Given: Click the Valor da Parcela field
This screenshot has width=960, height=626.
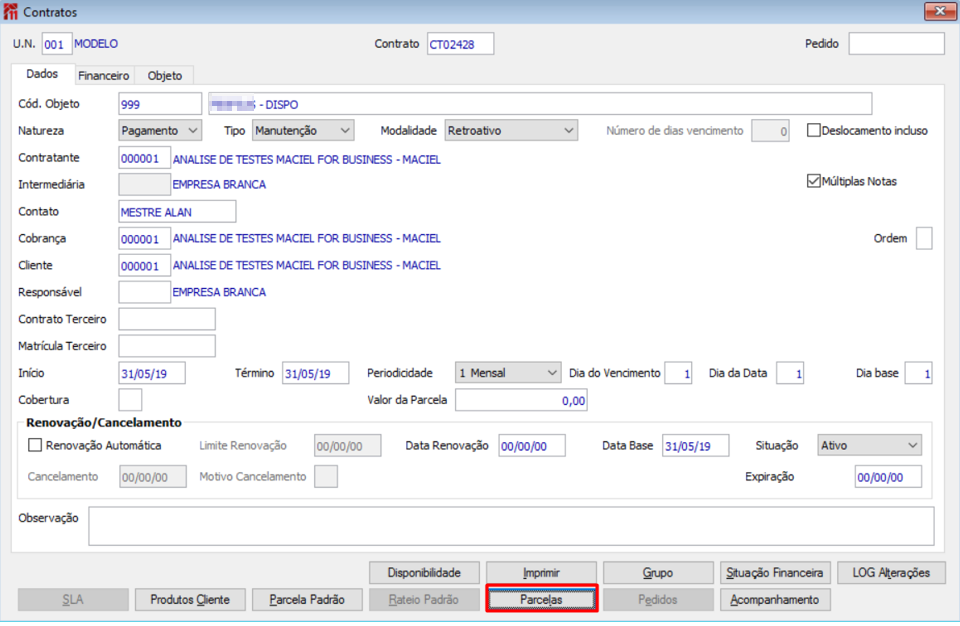Looking at the screenshot, I should (x=522, y=400).
